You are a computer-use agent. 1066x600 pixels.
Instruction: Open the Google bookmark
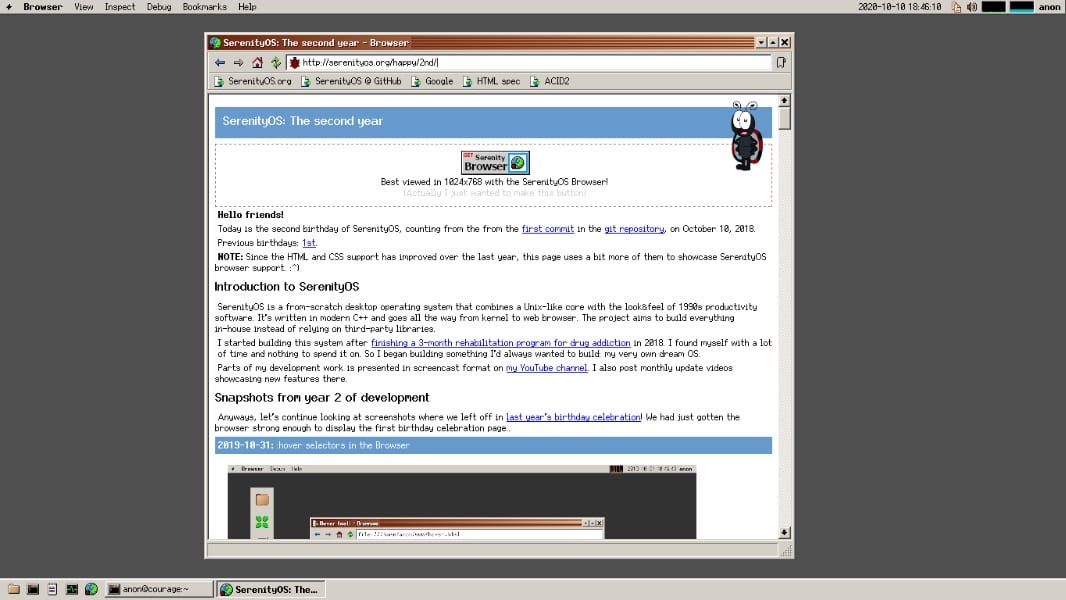(432, 81)
